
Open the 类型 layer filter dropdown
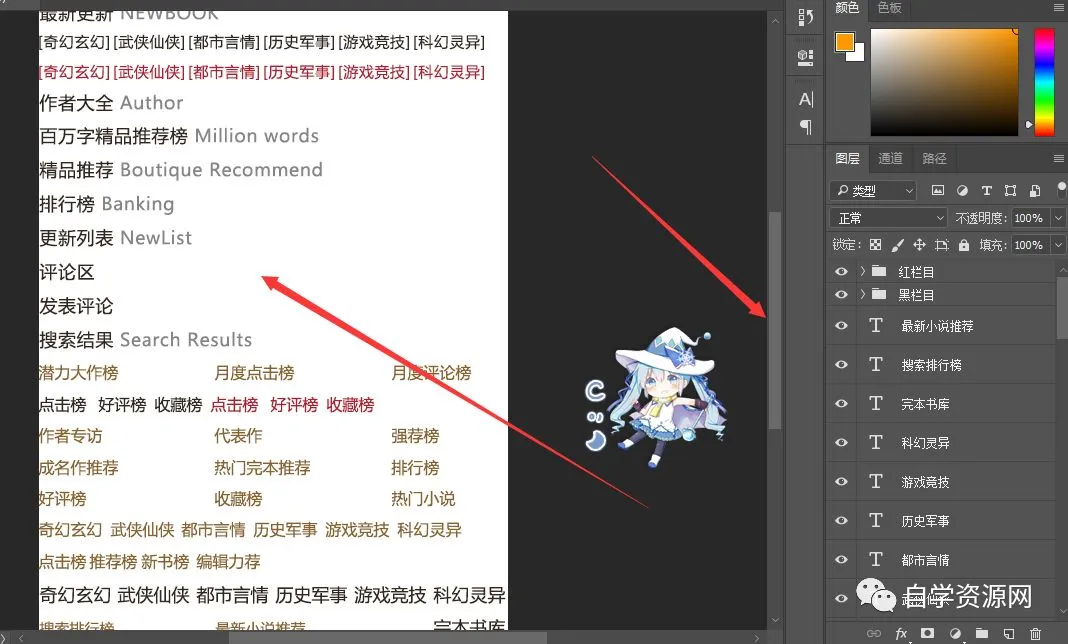pyautogui.click(x=873, y=191)
